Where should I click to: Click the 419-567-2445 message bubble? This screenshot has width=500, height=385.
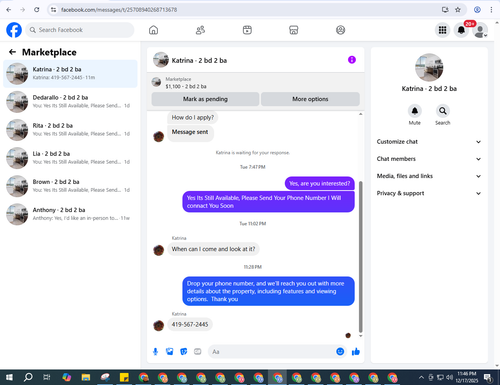pyautogui.click(x=190, y=324)
